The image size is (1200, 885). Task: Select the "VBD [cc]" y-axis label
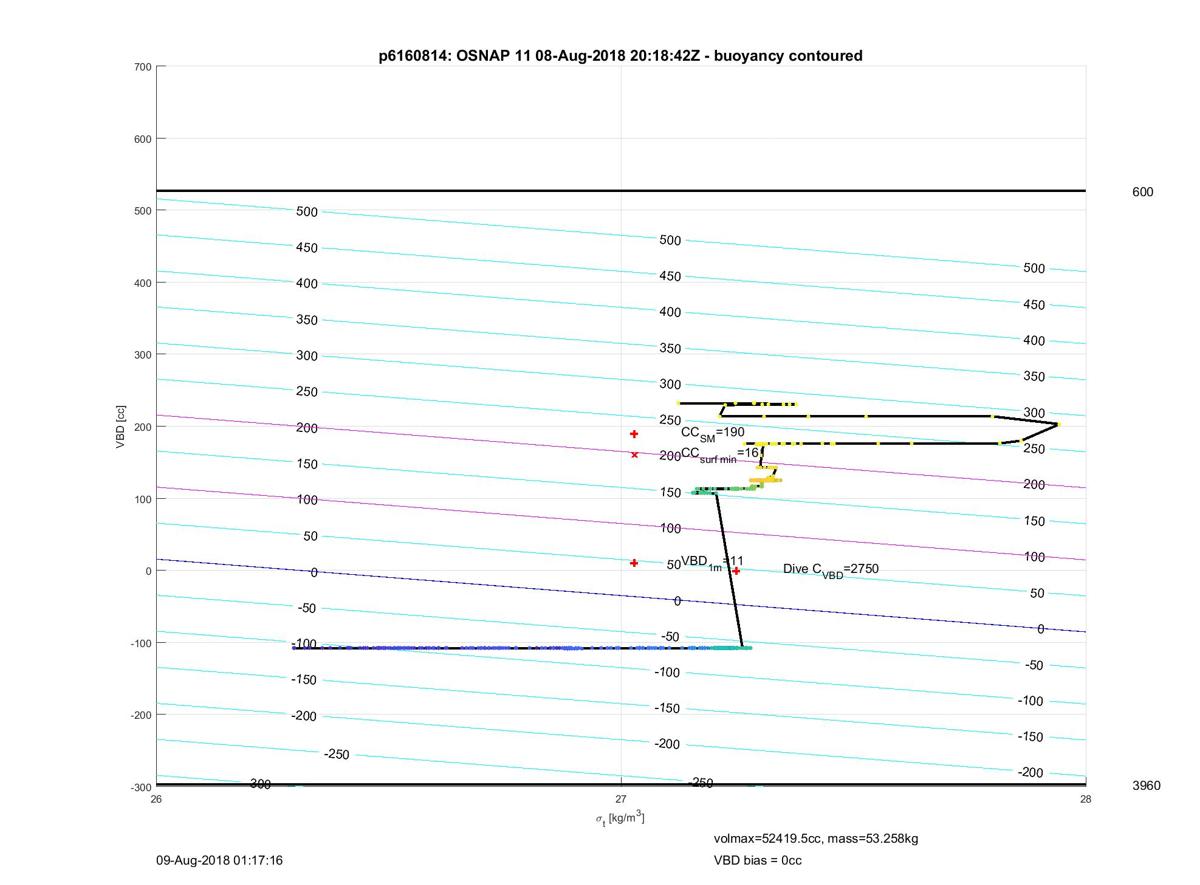[x=121, y=425]
